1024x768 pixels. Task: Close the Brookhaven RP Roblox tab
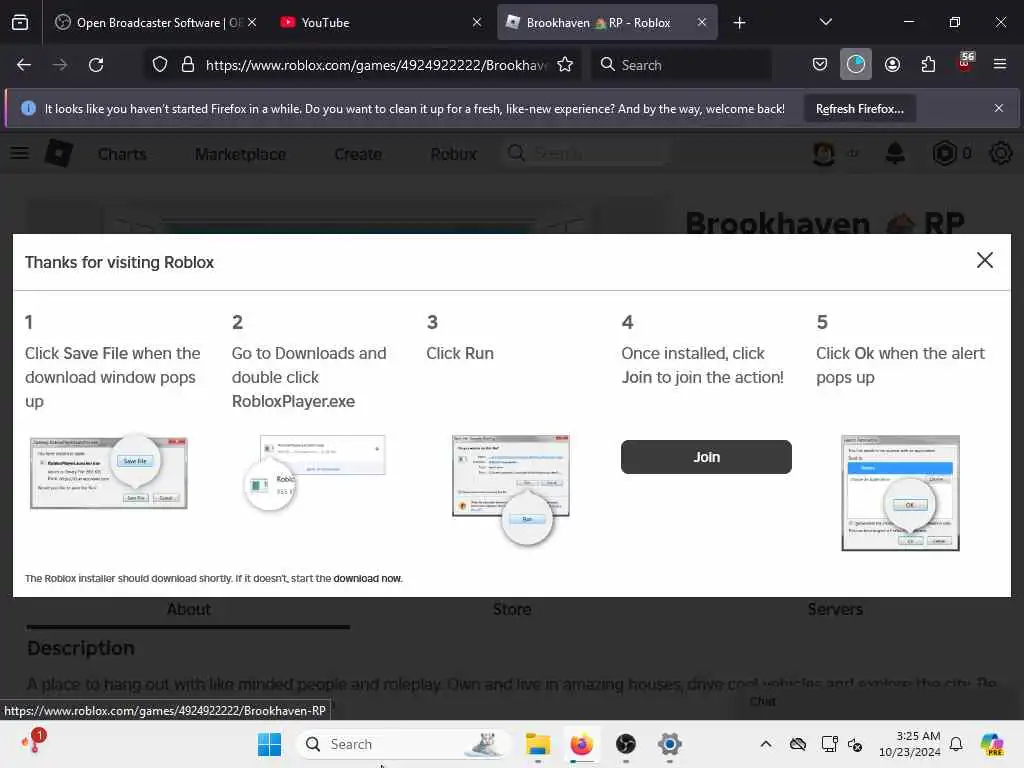(x=701, y=22)
